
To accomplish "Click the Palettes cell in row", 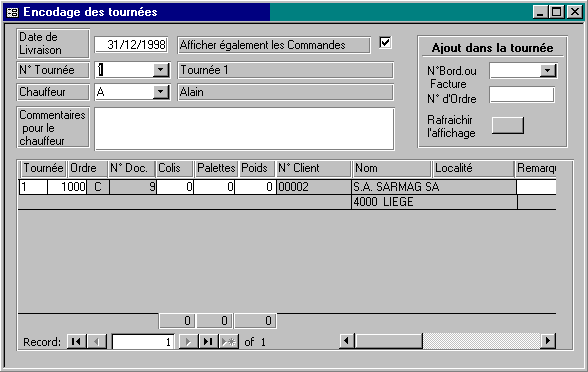I will click(x=214, y=187).
